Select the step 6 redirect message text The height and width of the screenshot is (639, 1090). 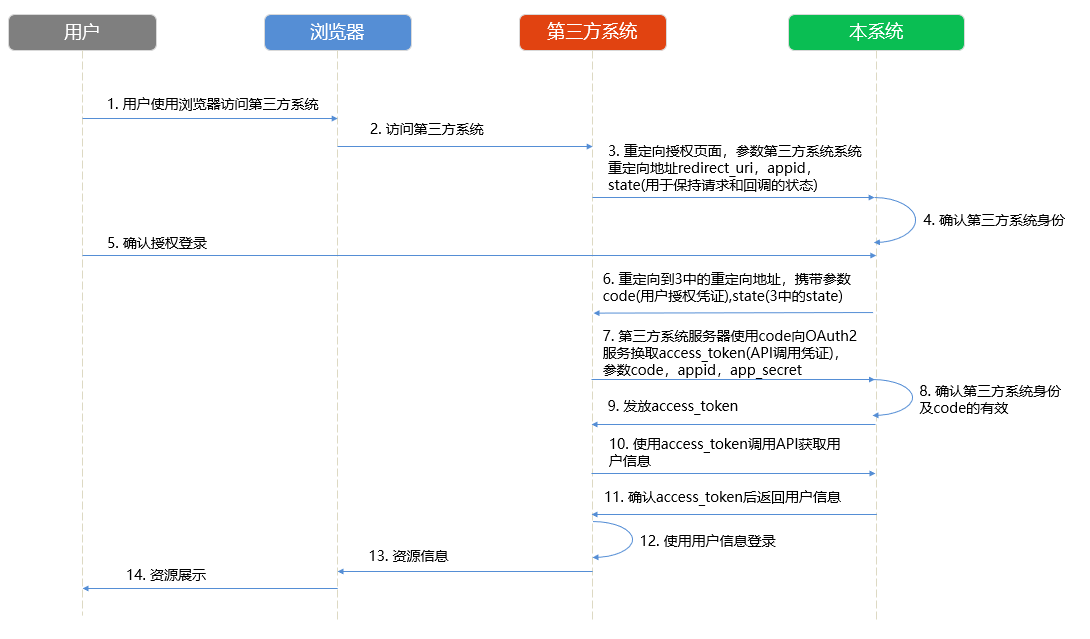click(728, 289)
